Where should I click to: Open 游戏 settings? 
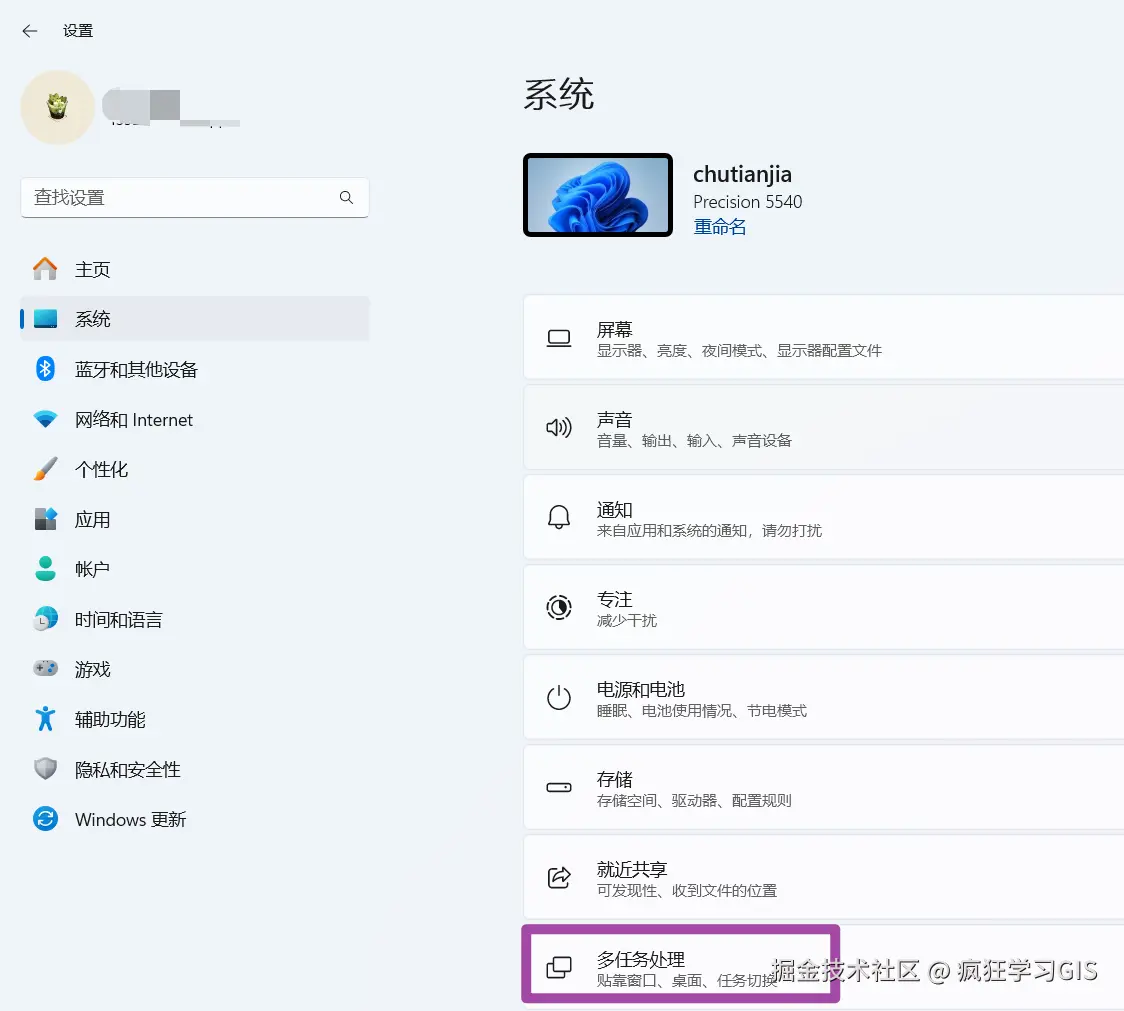point(195,669)
